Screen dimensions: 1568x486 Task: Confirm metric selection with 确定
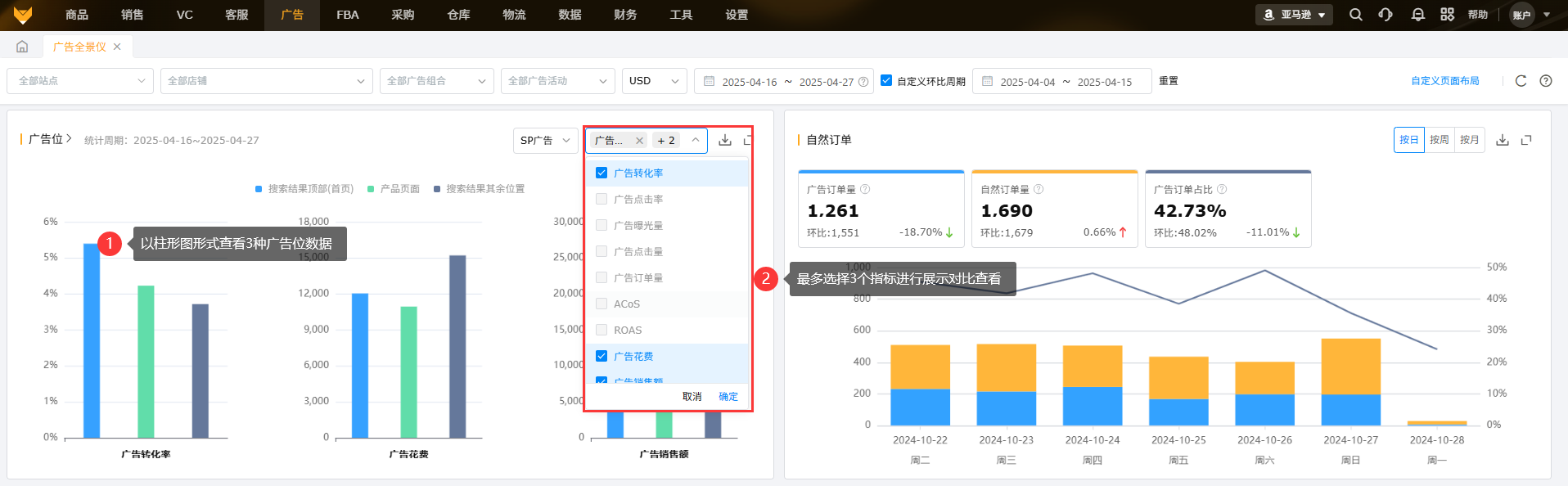point(728,397)
